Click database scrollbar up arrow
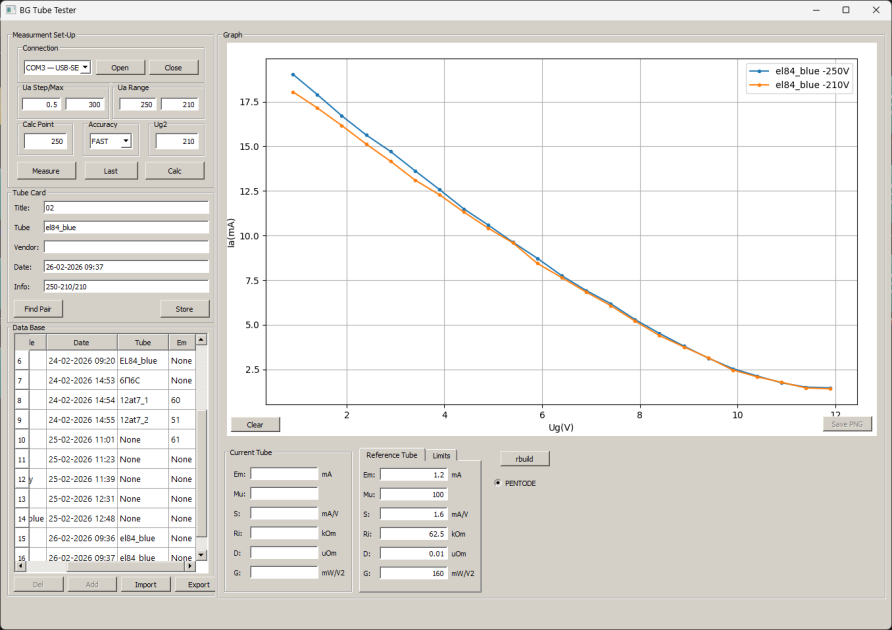 click(201, 340)
